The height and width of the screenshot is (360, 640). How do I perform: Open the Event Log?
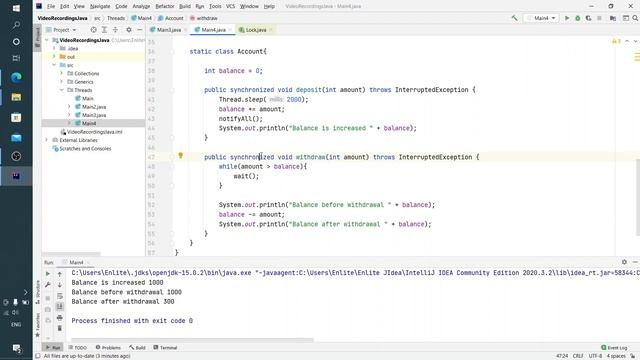pyautogui.click(x=614, y=347)
